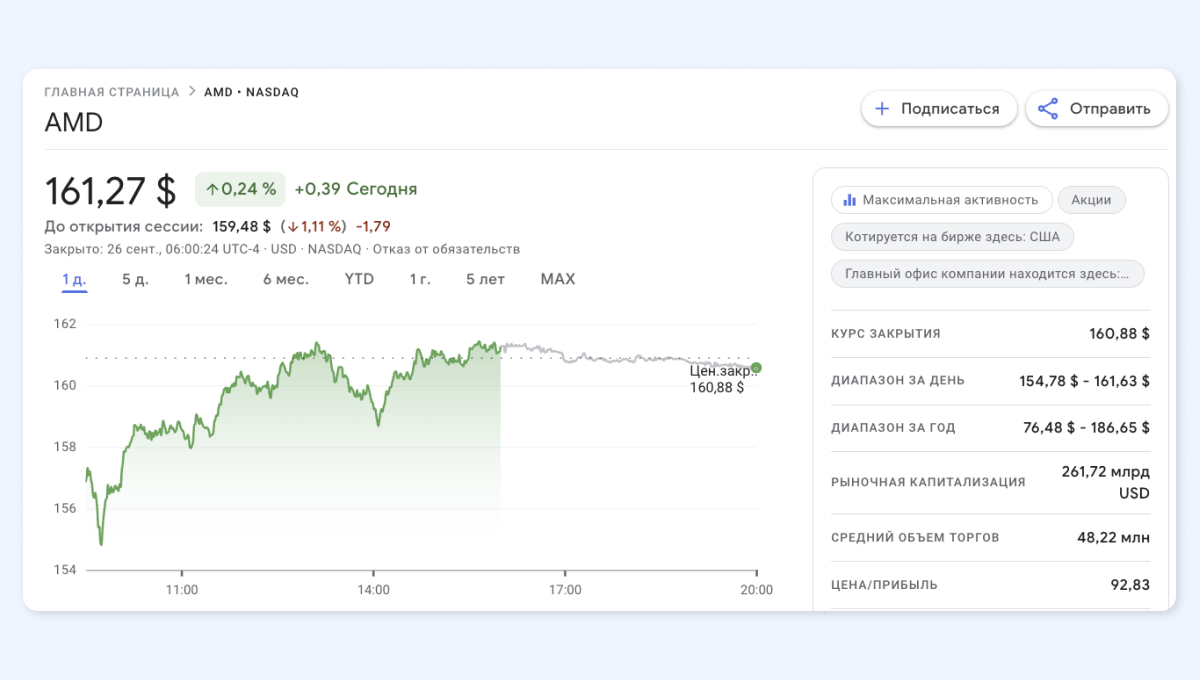Image resolution: width=1200 pixels, height=680 pixels.
Task: Click the green dot at chart end
Action: 756,368
